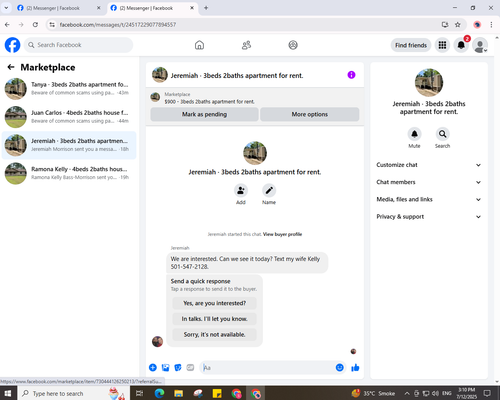Select the Jeremiah conversation in list
This screenshot has width=500, height=400.
pyautogui.click(x=69, y=145)
